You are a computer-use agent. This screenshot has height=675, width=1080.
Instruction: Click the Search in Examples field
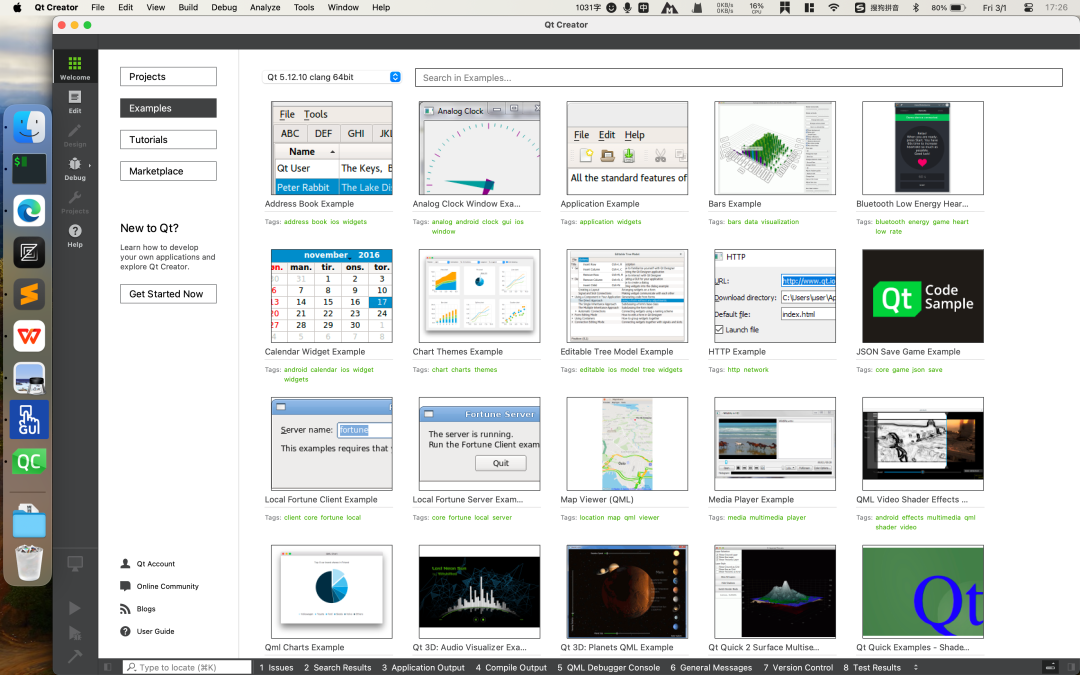coord(738,77)
